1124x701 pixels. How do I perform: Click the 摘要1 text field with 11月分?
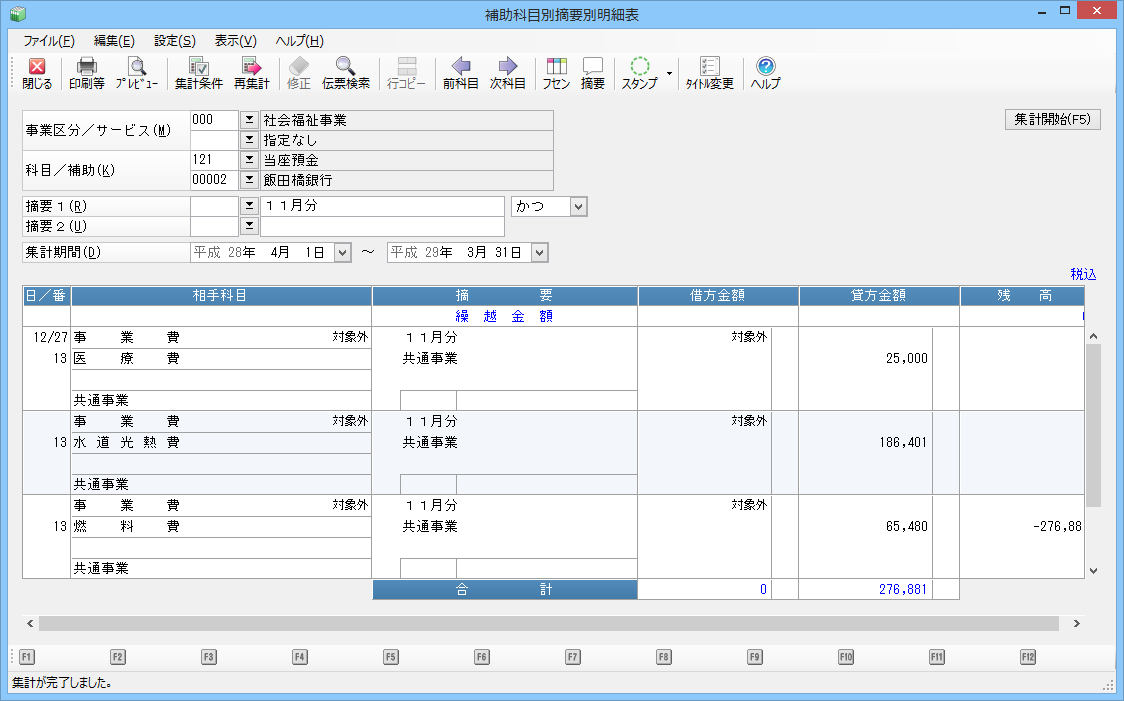pos(382,206)
